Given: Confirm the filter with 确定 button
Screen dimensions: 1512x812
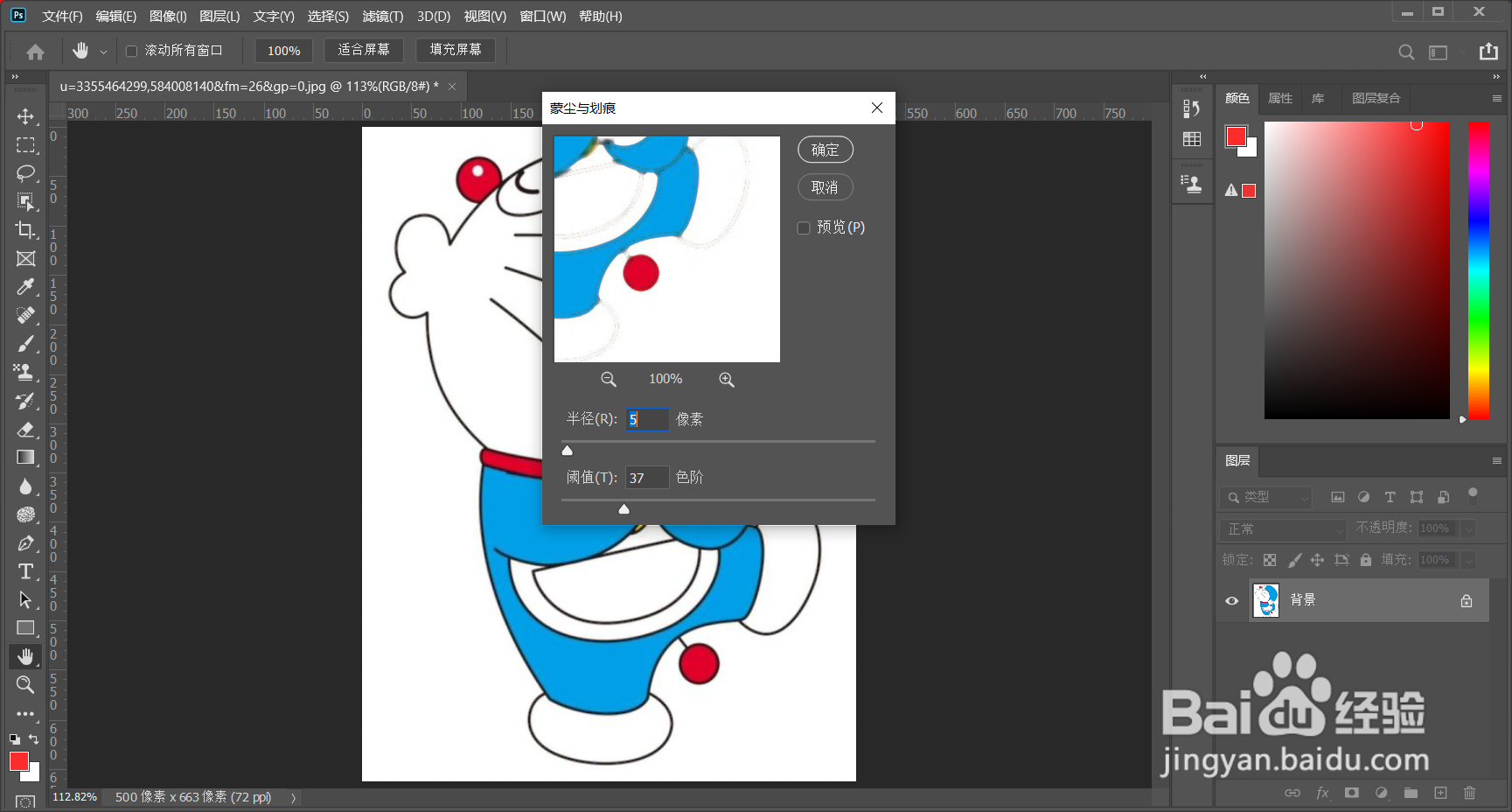Looking at the screenshot, I should (826, 150).
